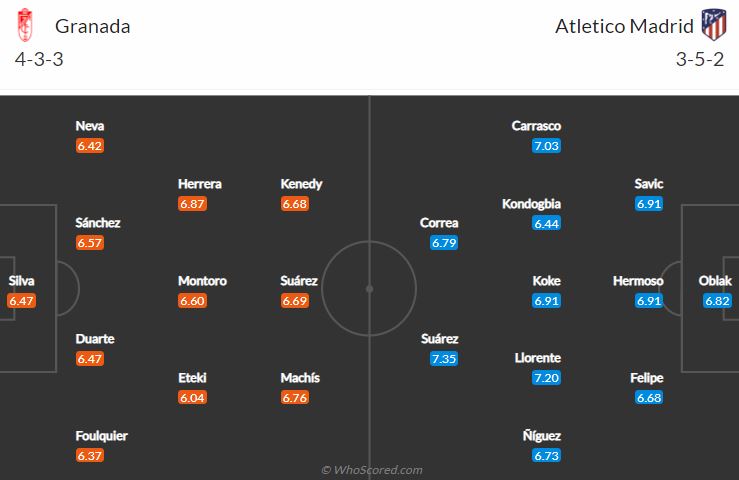Image resolution: width=739 pixels, height=480 pixels.
Task: Click the Granada club crest icon
Action: pos(25,25)
